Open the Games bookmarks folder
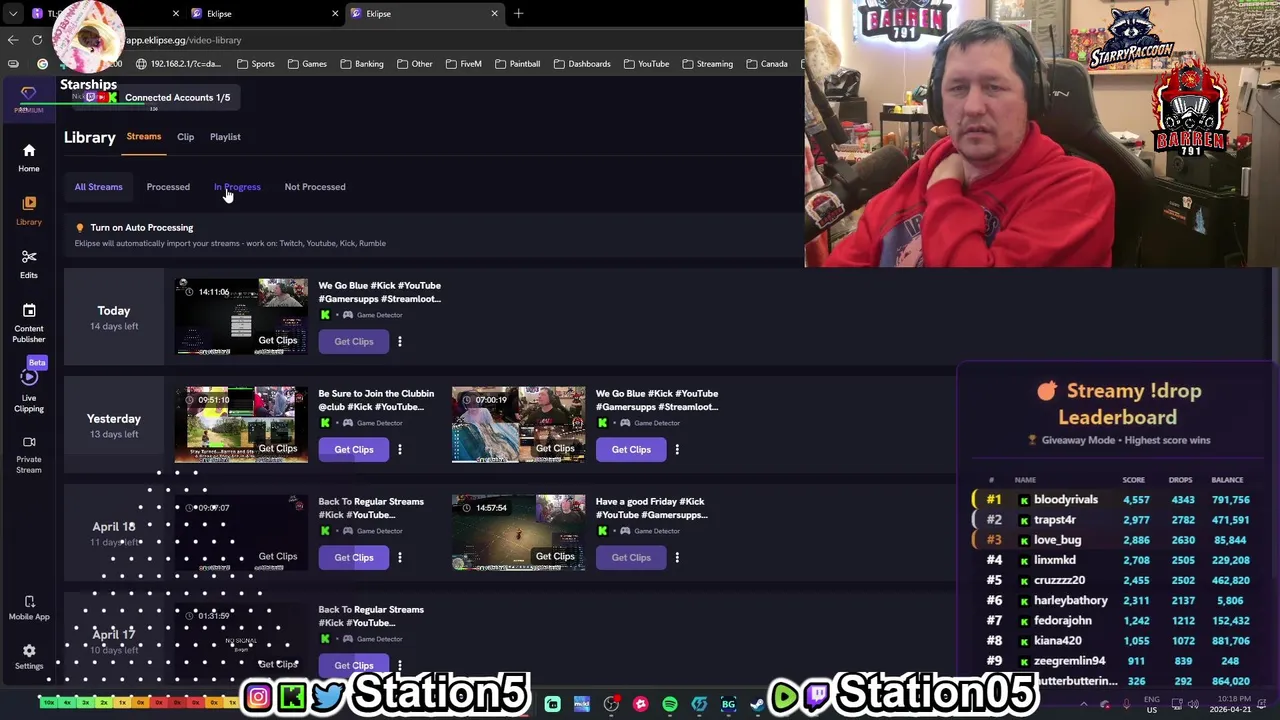The height and width of the screenshot is (720, 1280). pos(307,64)
